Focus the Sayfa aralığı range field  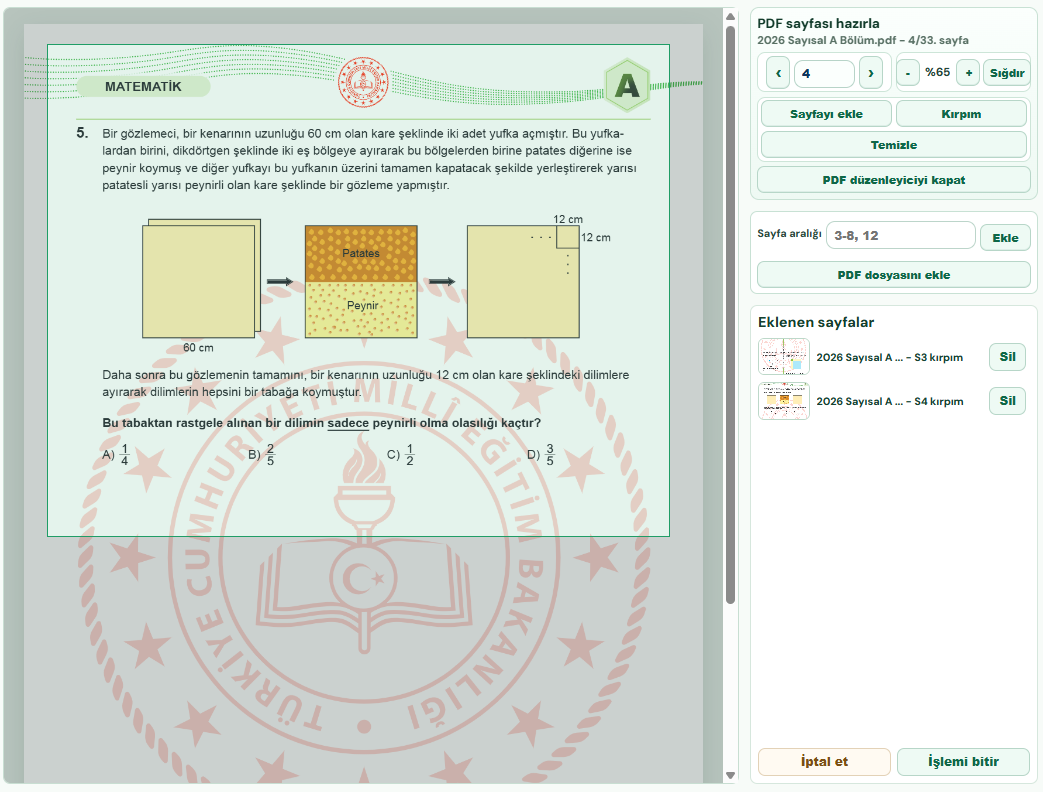tap(901, 235)
